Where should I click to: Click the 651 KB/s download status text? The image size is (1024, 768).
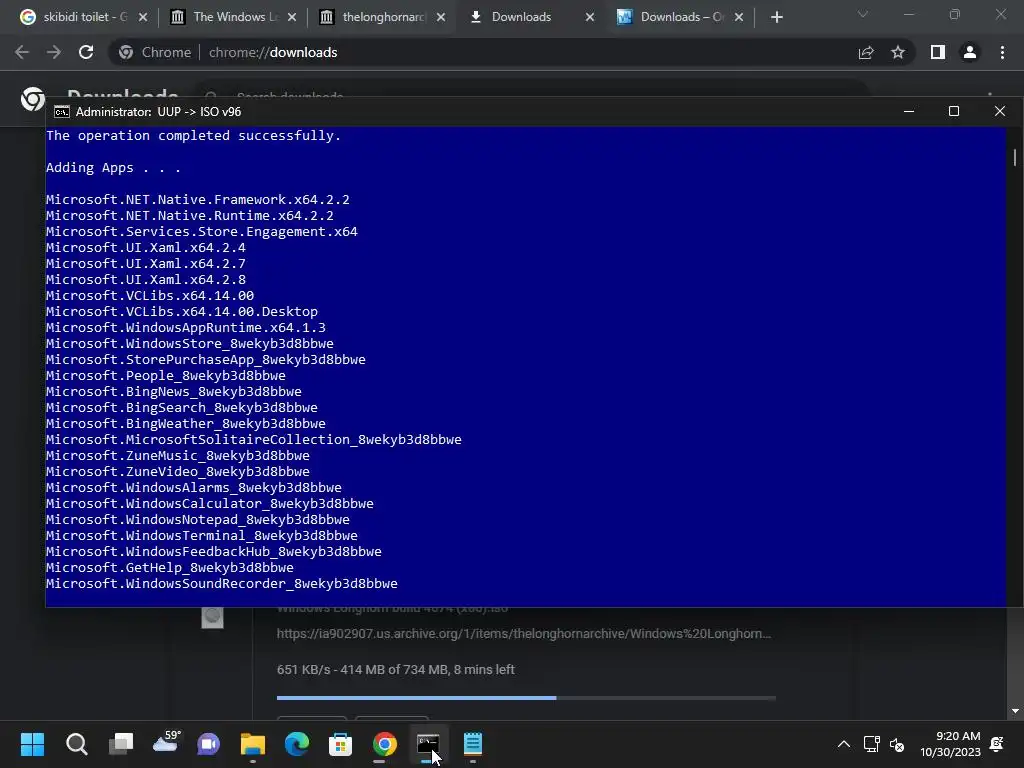396,669
